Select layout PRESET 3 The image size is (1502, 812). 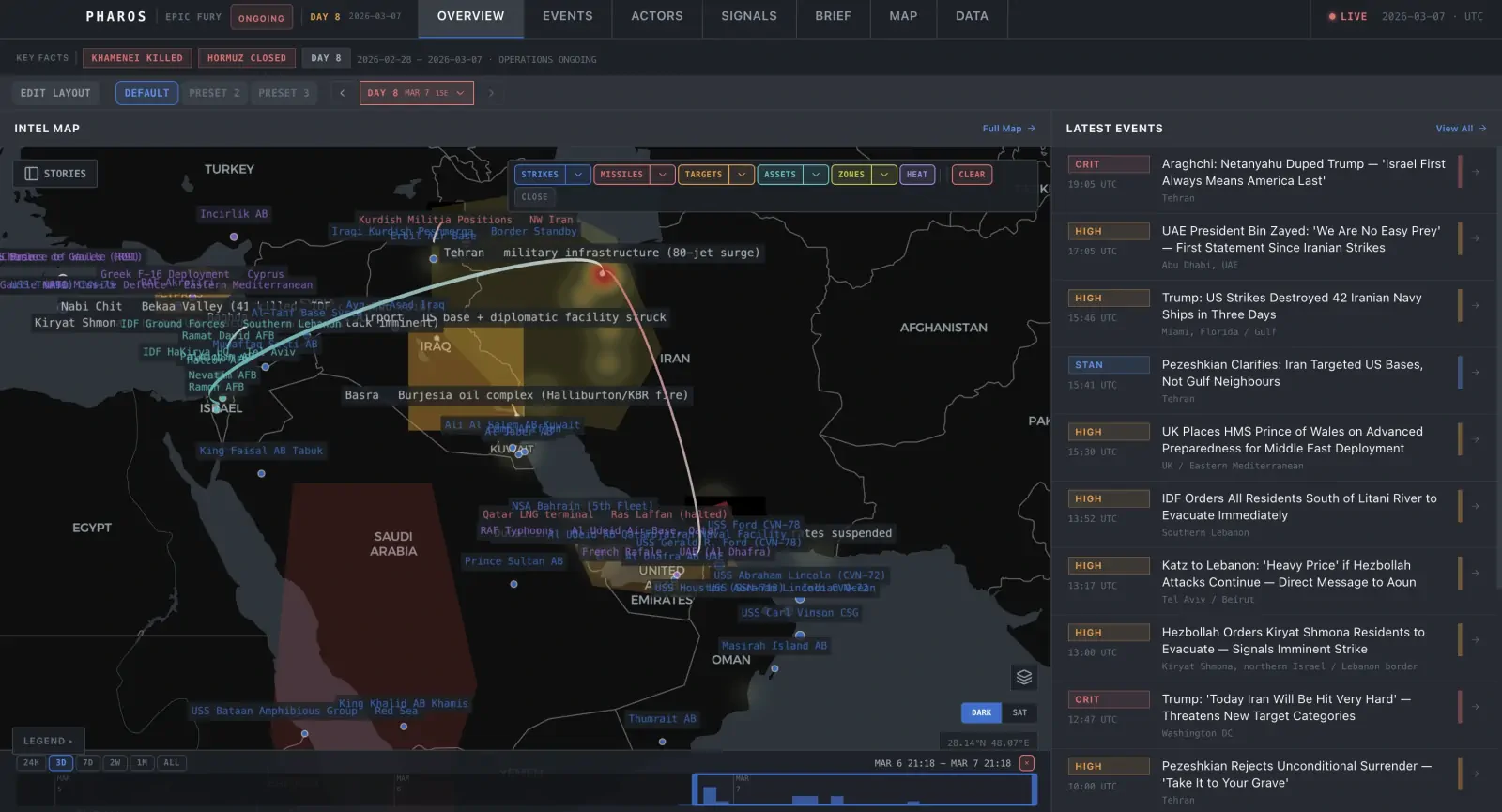[284, 93]
